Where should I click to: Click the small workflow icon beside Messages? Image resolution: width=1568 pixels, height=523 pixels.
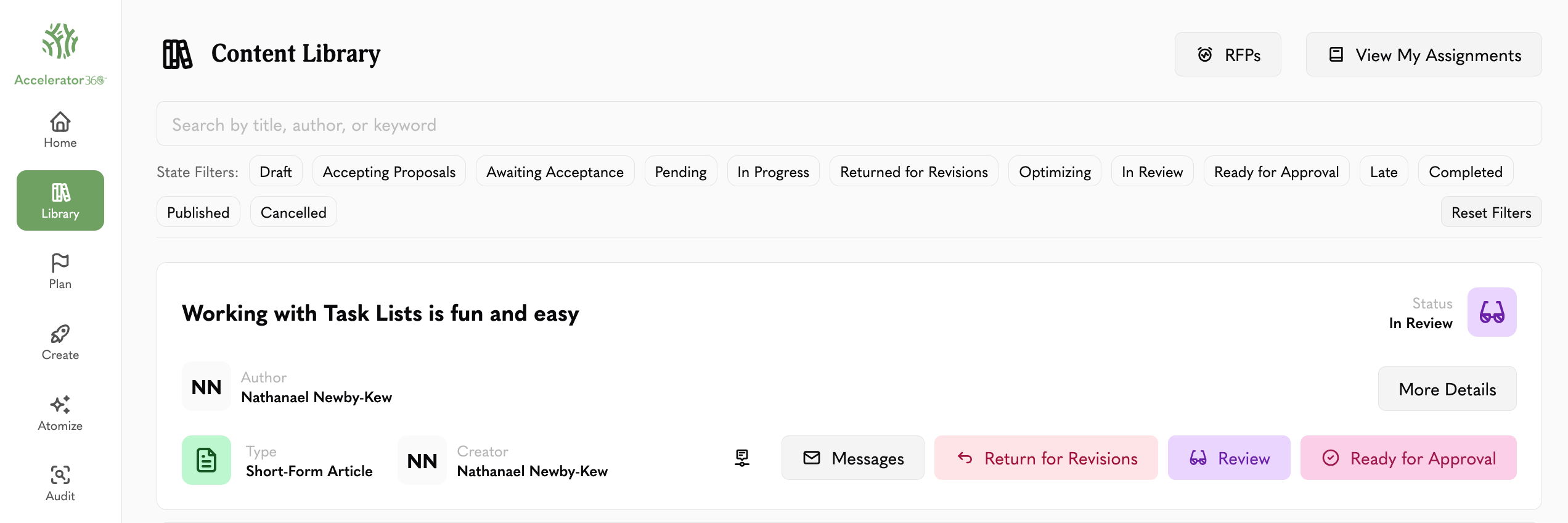point(742,458)
